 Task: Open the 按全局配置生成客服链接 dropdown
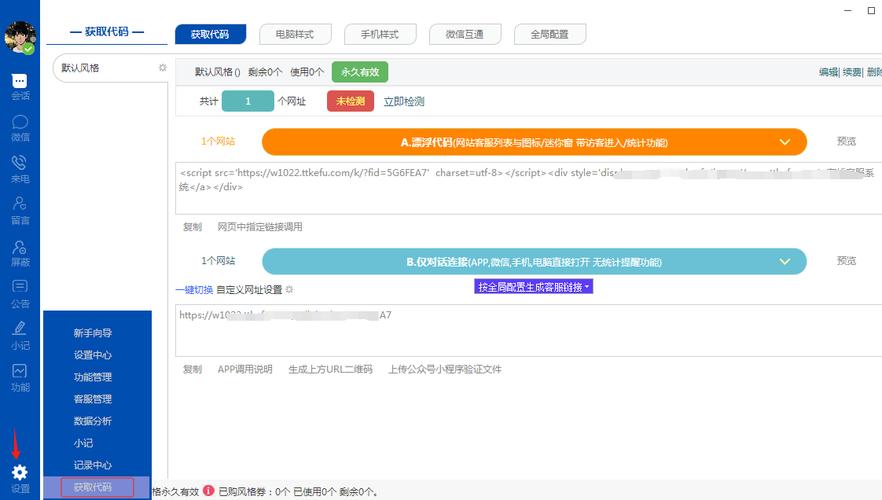click(x=533, y=287)
